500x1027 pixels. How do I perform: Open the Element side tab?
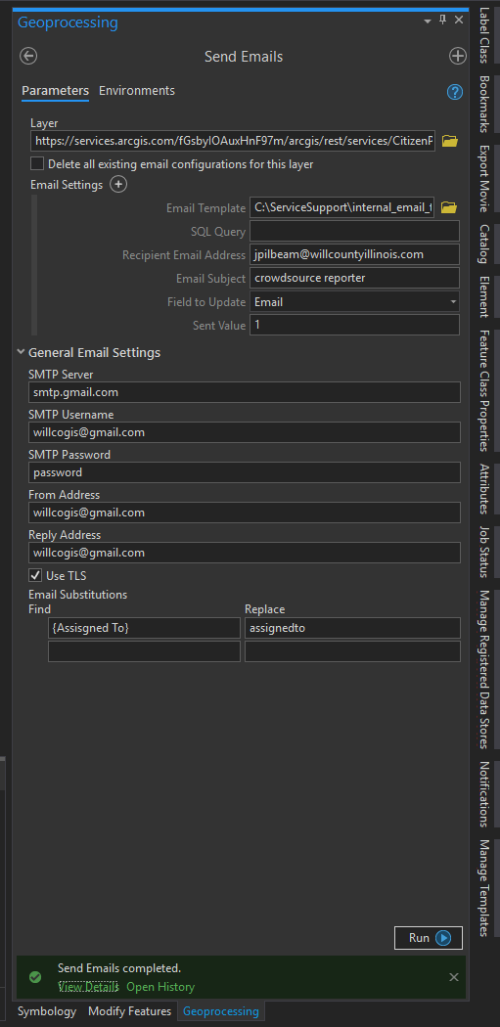(484, 298)
